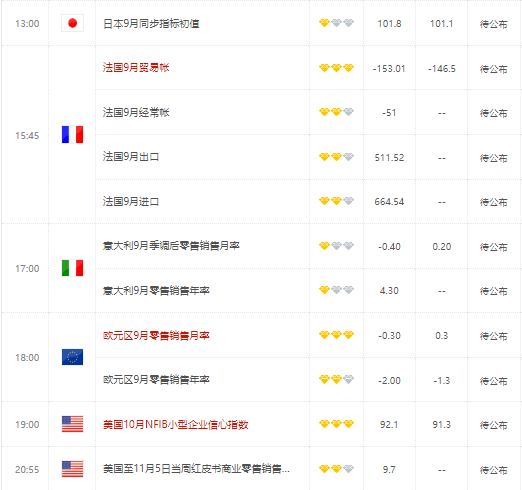Select 日本9月同步指标初值 entry
Screen dimensions: 522x490
(x=151, y=23)
